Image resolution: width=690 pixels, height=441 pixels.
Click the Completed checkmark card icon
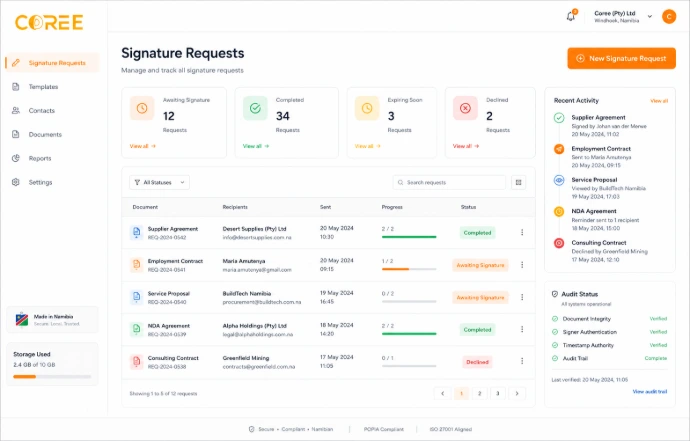click(255, 108)
